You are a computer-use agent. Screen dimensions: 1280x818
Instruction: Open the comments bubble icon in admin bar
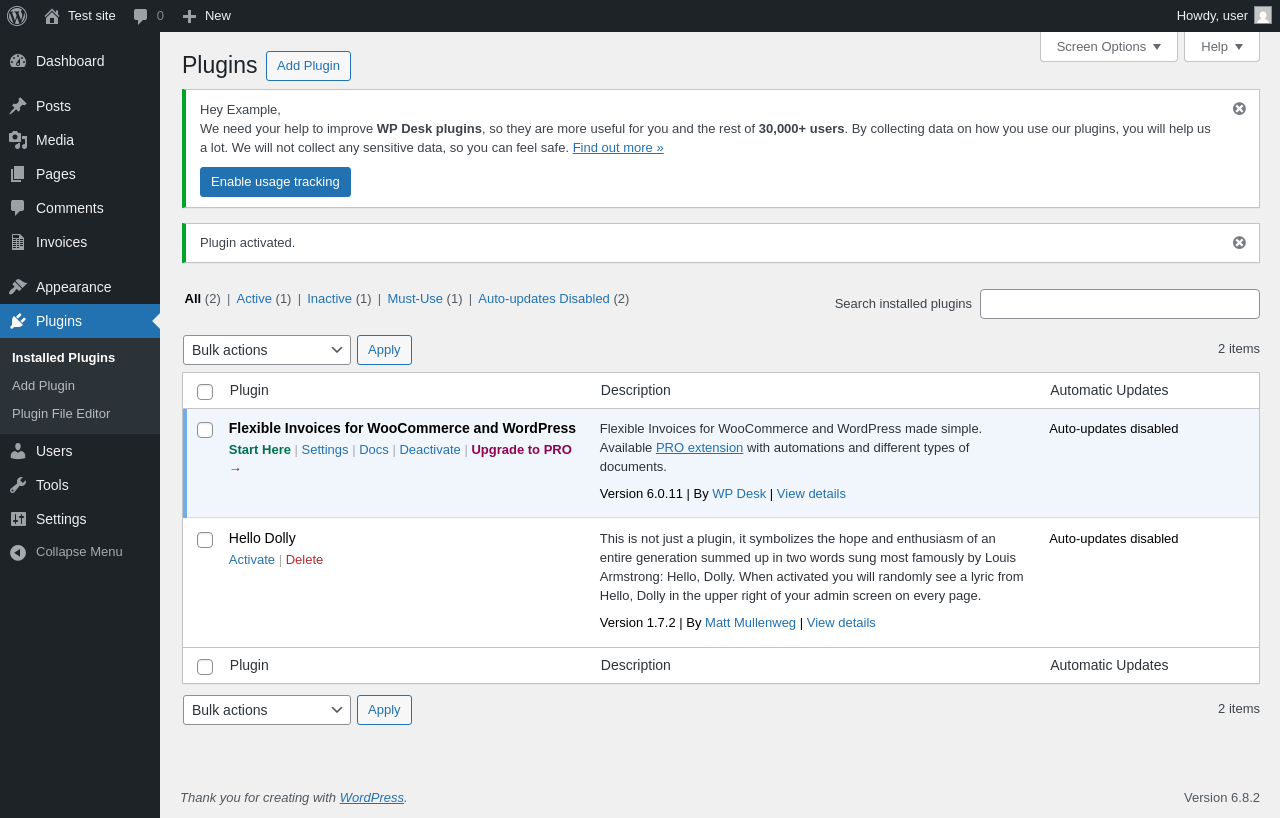141,16
